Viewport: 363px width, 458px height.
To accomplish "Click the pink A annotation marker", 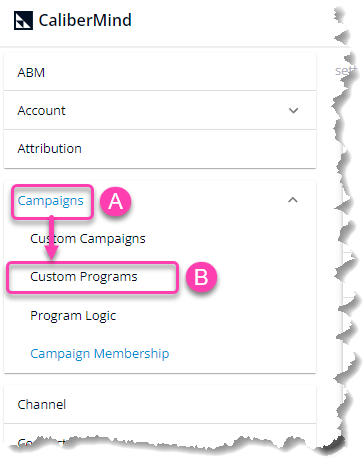I will click(x=116, y=201).
